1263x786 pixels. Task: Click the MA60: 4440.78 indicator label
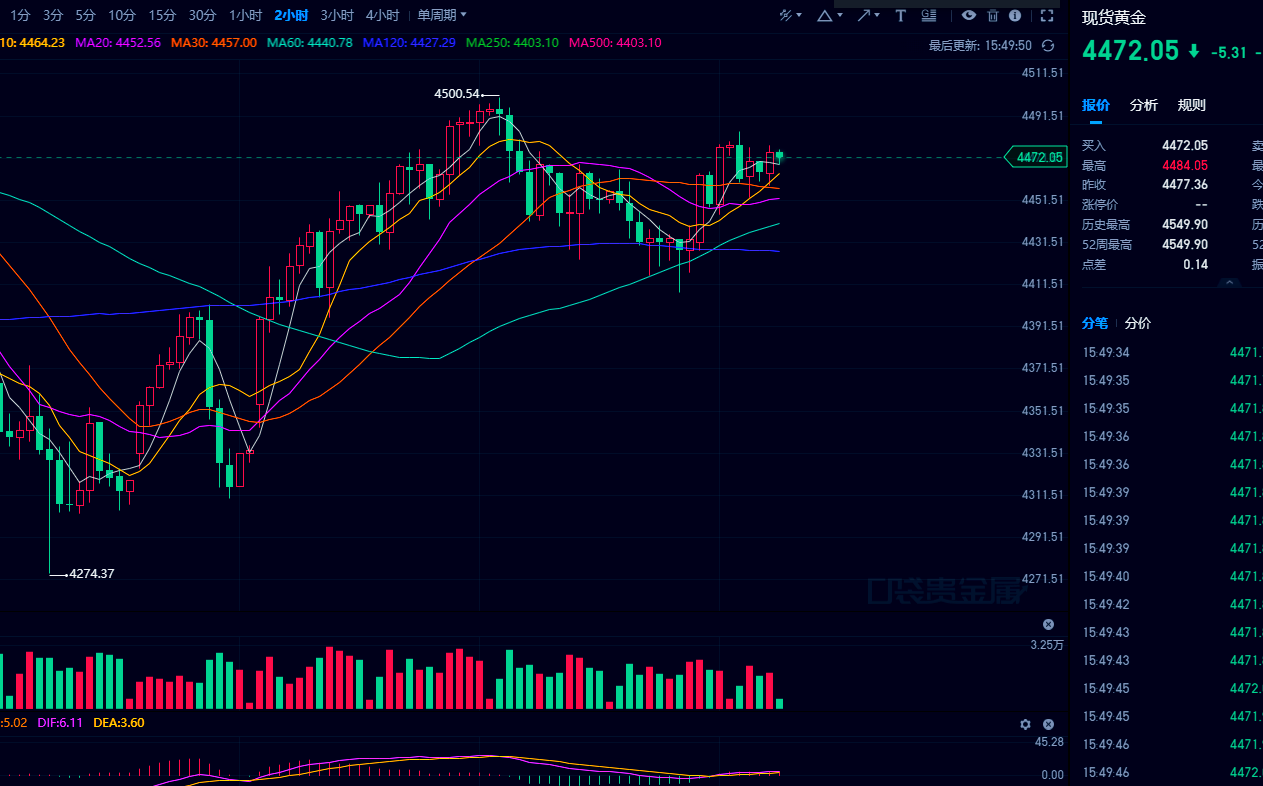(x=310, y=43)
